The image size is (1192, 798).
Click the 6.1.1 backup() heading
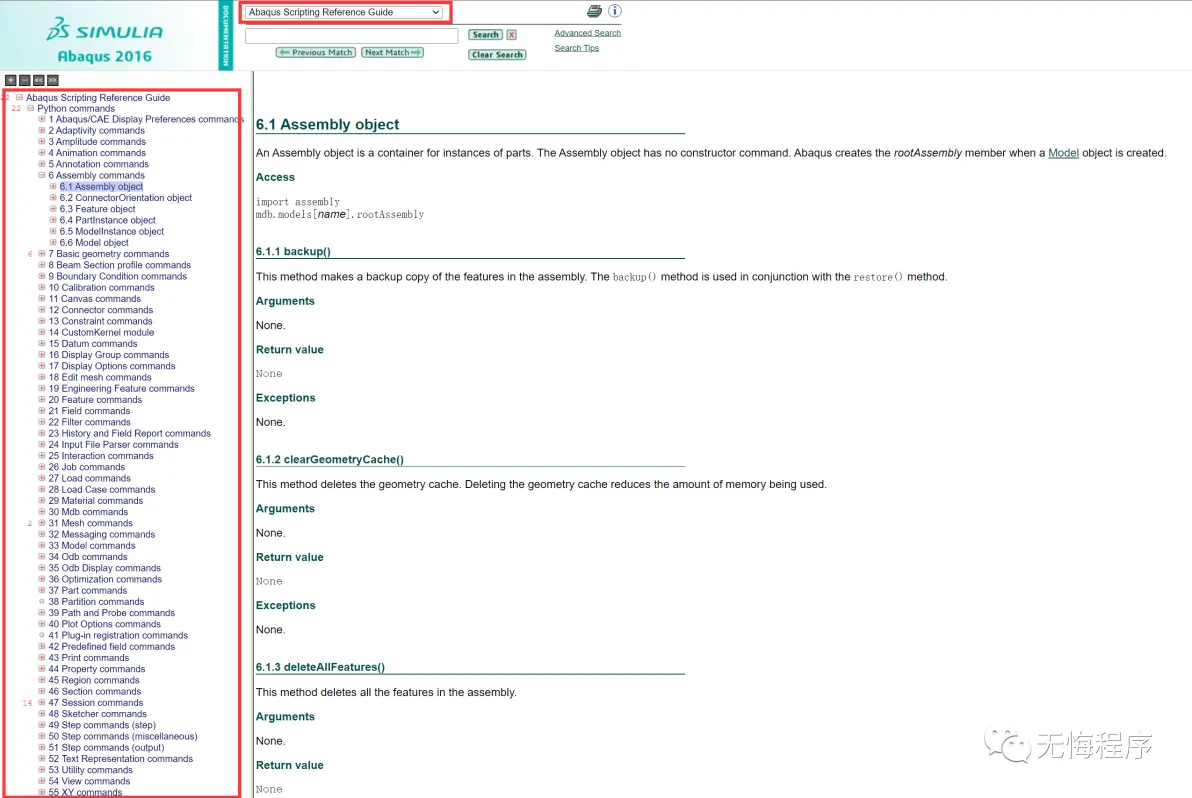pyautogui.click(x=293, y=252)
